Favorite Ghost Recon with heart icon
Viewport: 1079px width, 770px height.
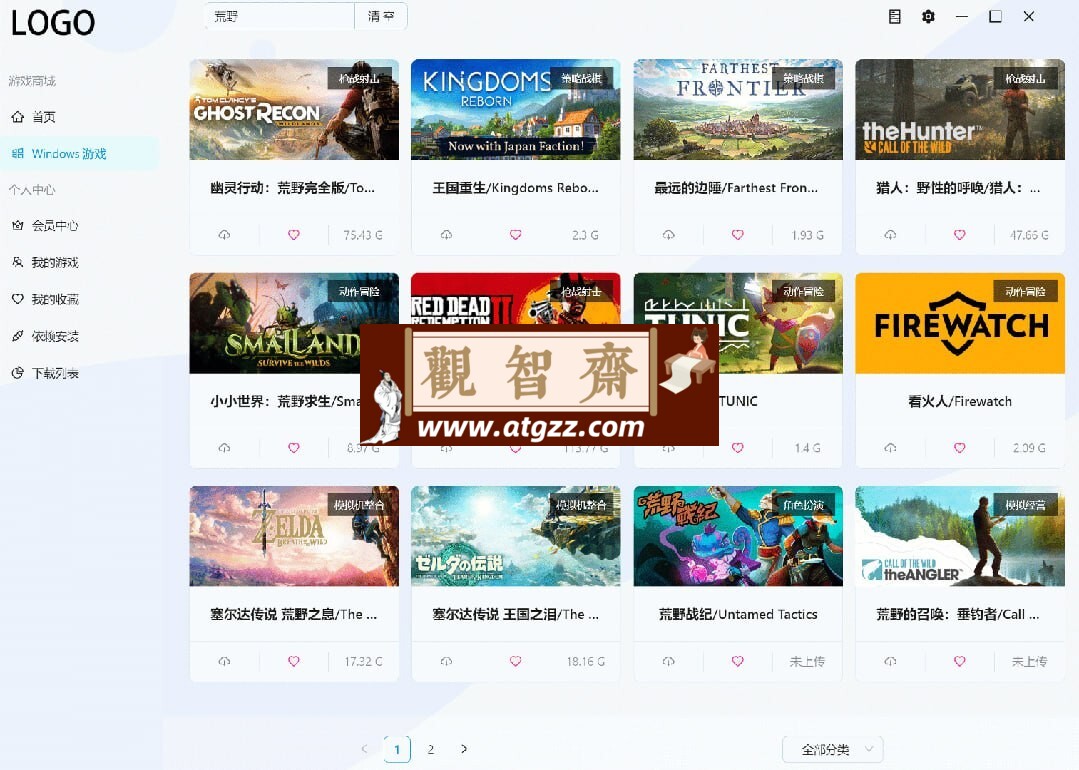coord(294,235)
